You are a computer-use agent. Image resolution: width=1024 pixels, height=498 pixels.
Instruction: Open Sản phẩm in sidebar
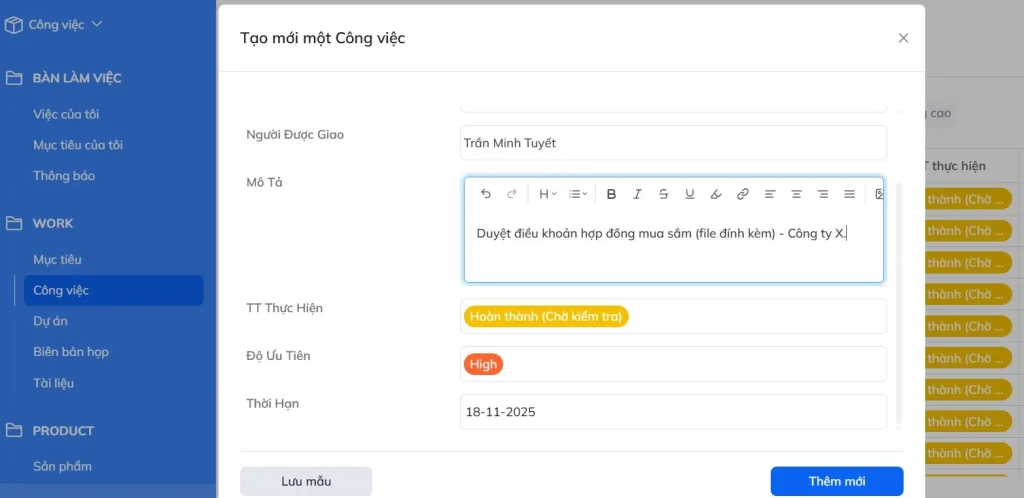pyautogui.click(x=62, y=466)
